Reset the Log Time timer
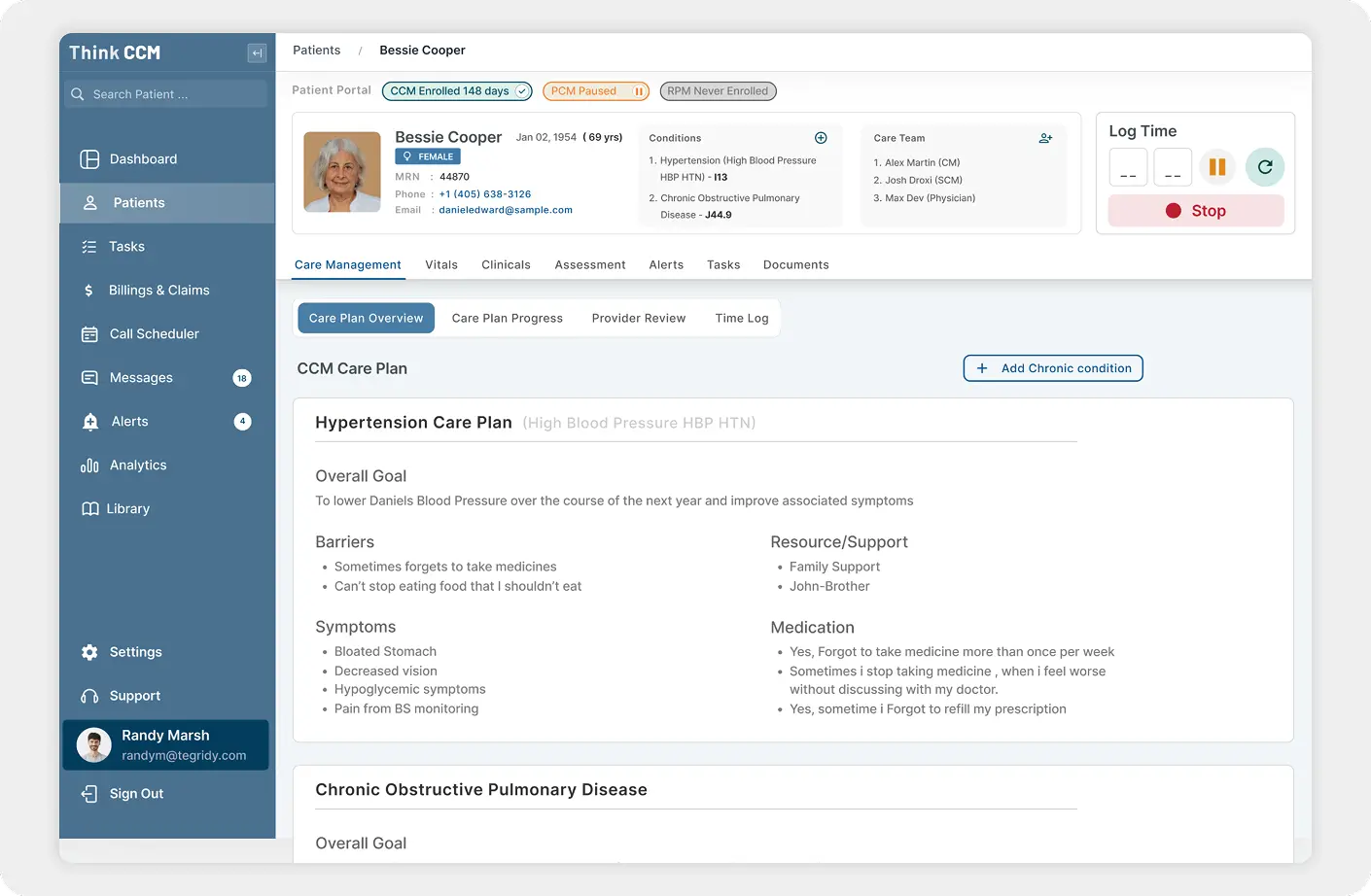 tap(1265, 167)
